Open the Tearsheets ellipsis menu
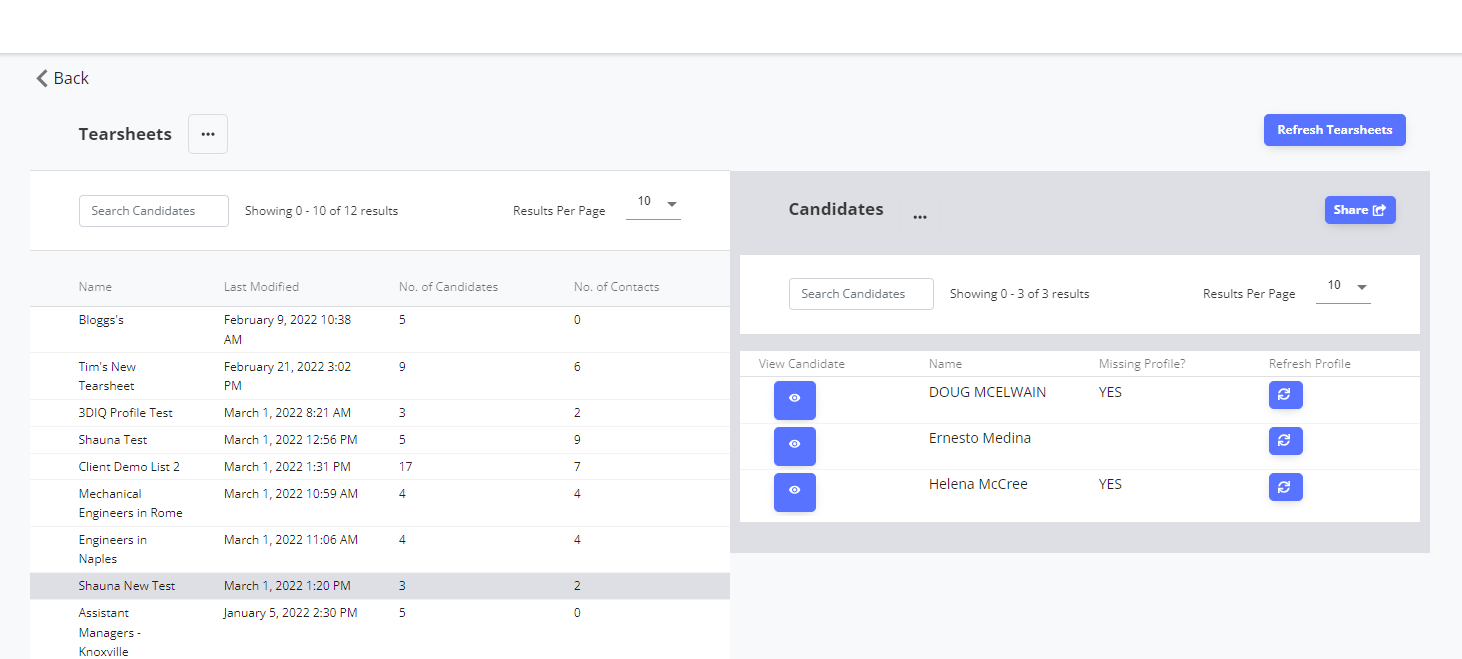Screen dimensions: 1462x659 [x=208, y=134]
